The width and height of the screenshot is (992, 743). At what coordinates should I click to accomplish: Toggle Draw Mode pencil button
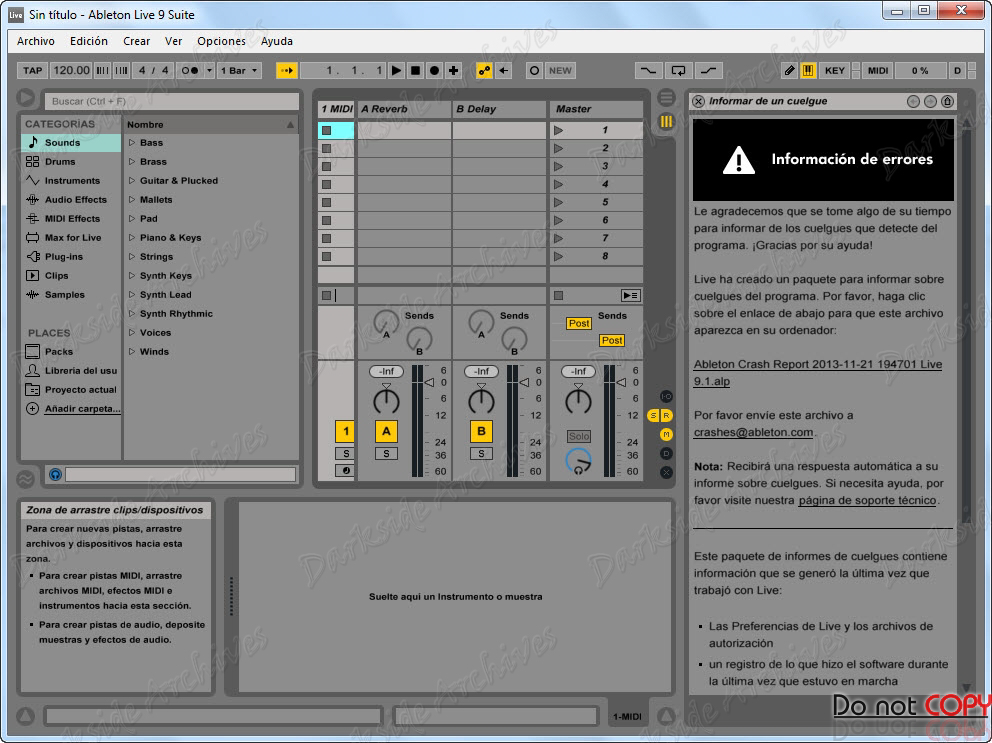point(789,70)
